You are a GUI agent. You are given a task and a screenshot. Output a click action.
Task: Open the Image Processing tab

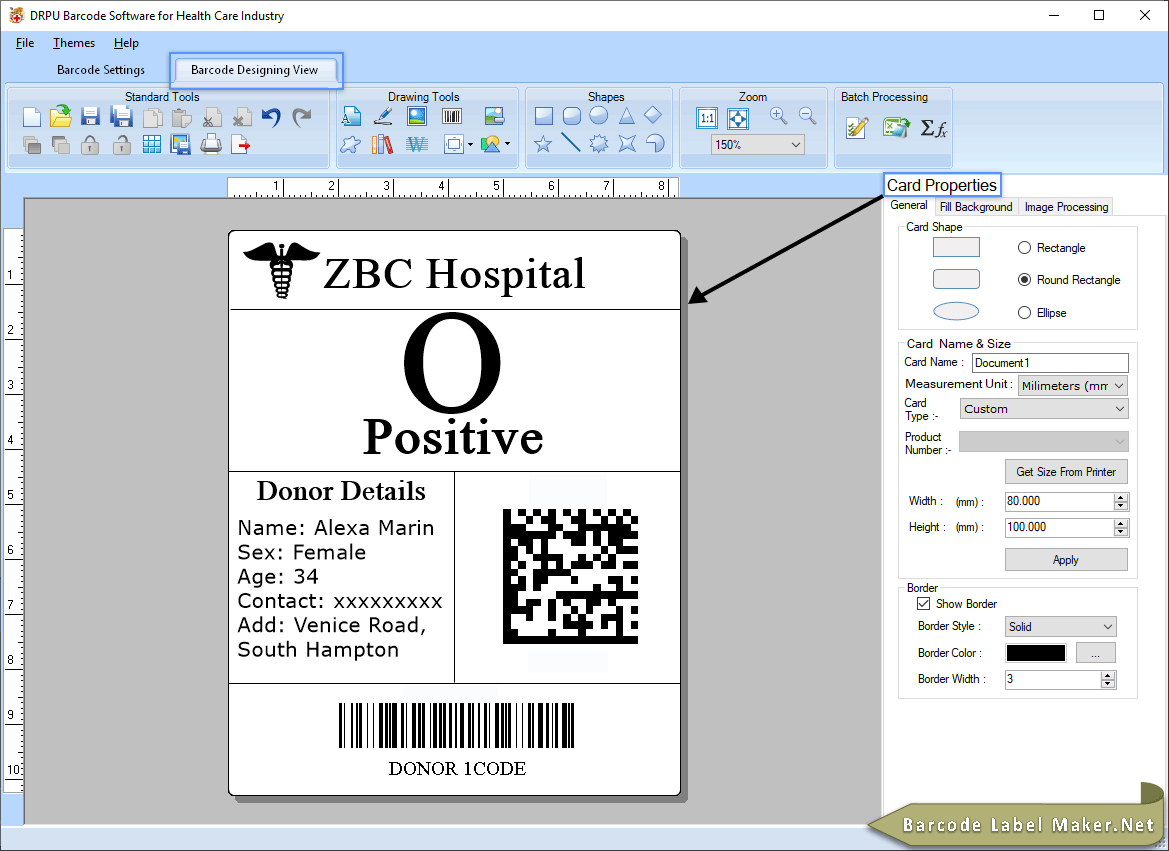click(1066, 207)
